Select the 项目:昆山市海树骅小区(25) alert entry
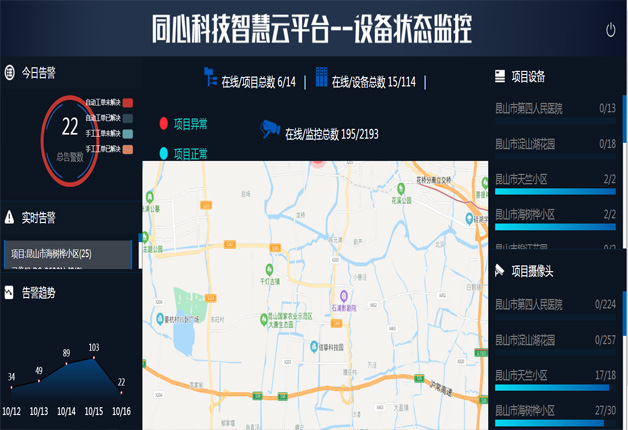Image resolution: width=628 pixels, height=430 pixels. tap(66, 254)
